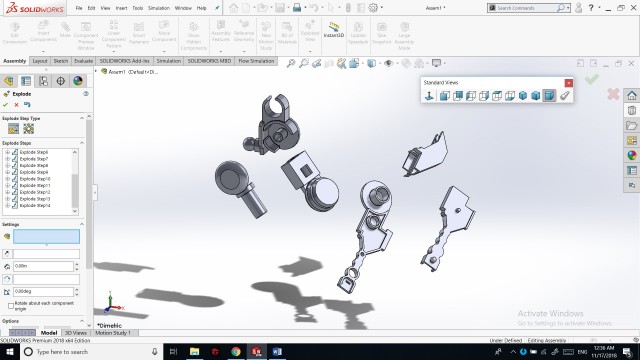
Task: Open SOLIDWORKS Resources home task pane
Action: pos(632,96)
